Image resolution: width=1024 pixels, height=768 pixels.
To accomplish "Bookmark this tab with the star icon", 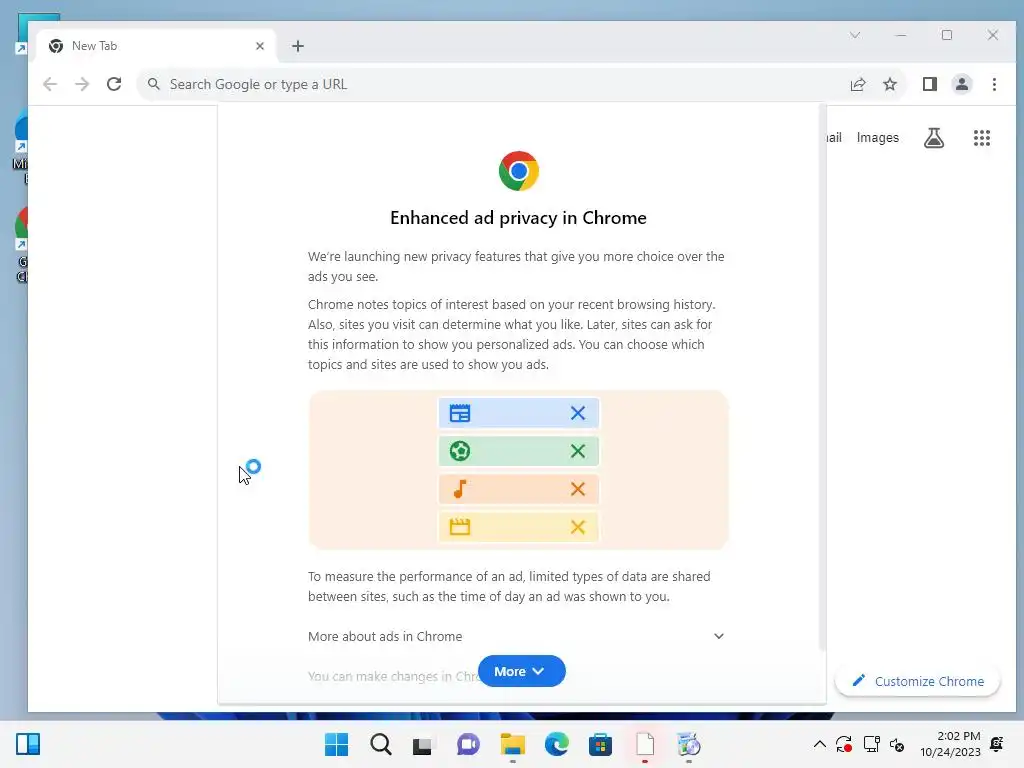I will [x=889, y=84].
